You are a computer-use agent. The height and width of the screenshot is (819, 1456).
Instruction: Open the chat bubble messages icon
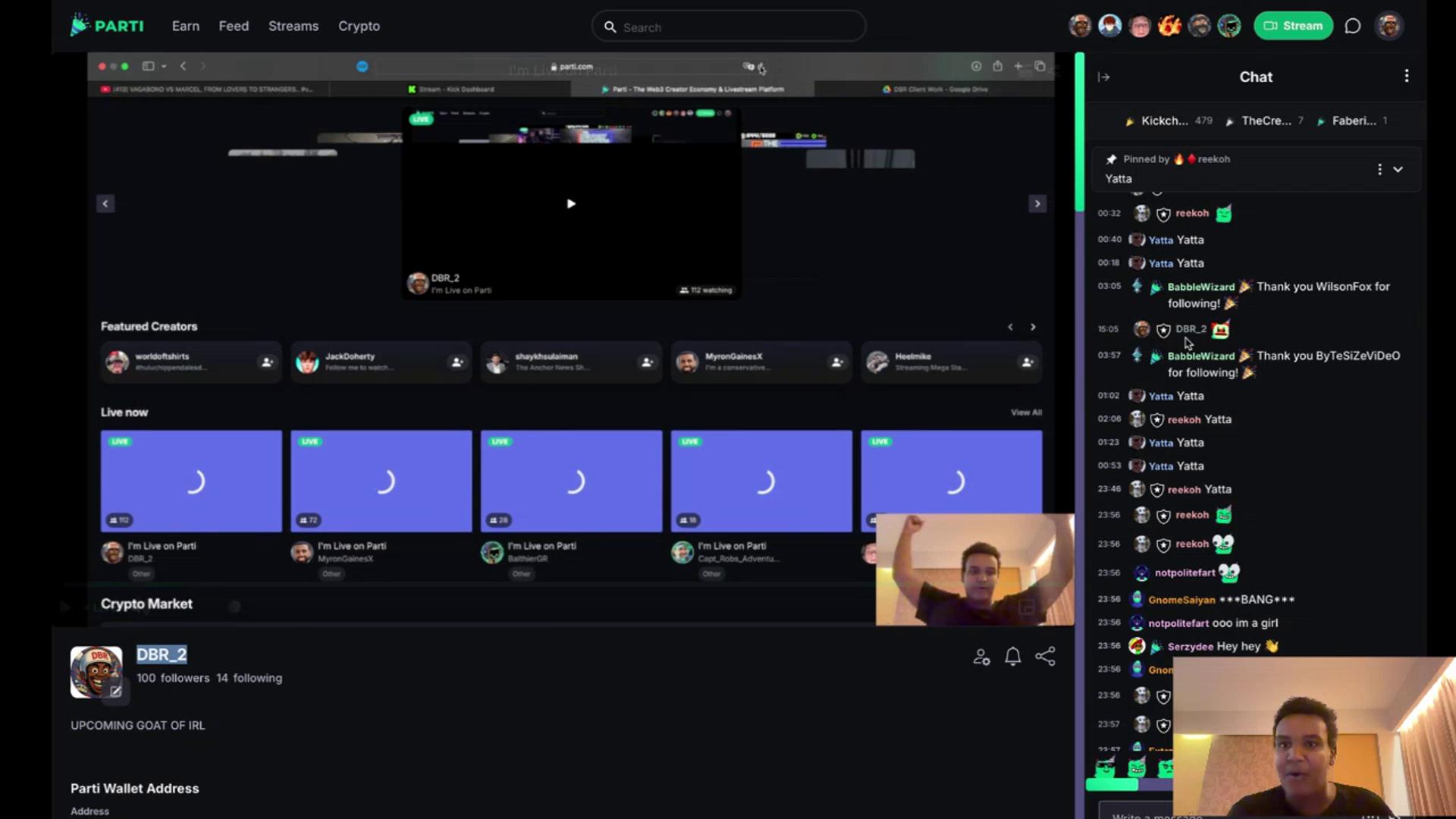pyautogui.click(x=1354, y=25)
